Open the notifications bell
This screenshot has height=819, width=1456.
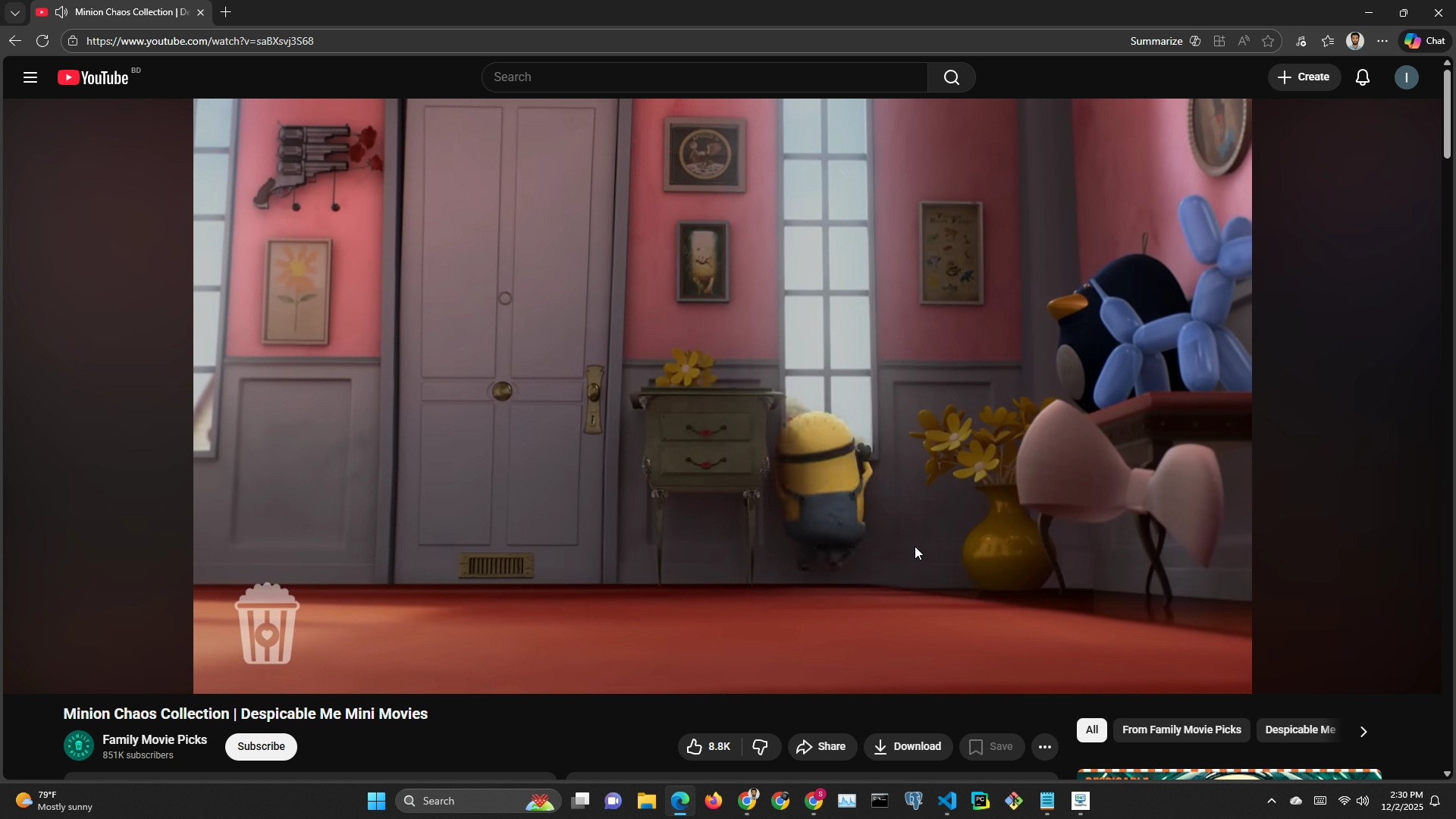coord(1363,77)
